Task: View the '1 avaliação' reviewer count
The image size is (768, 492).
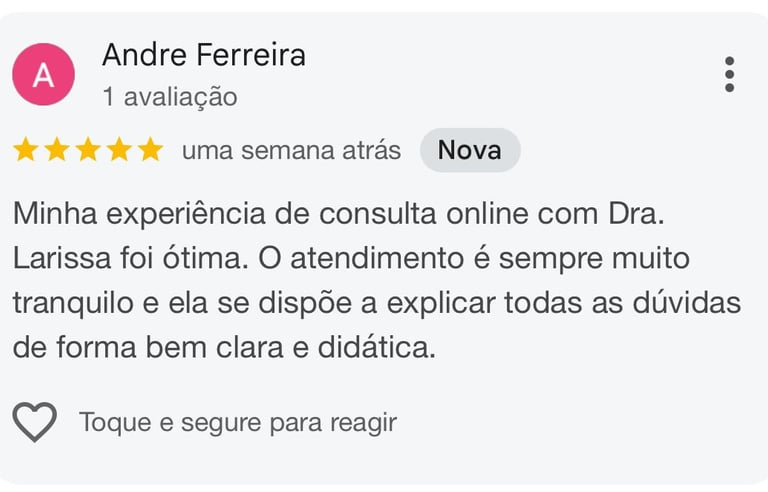Action: click(x=170, y=97)
